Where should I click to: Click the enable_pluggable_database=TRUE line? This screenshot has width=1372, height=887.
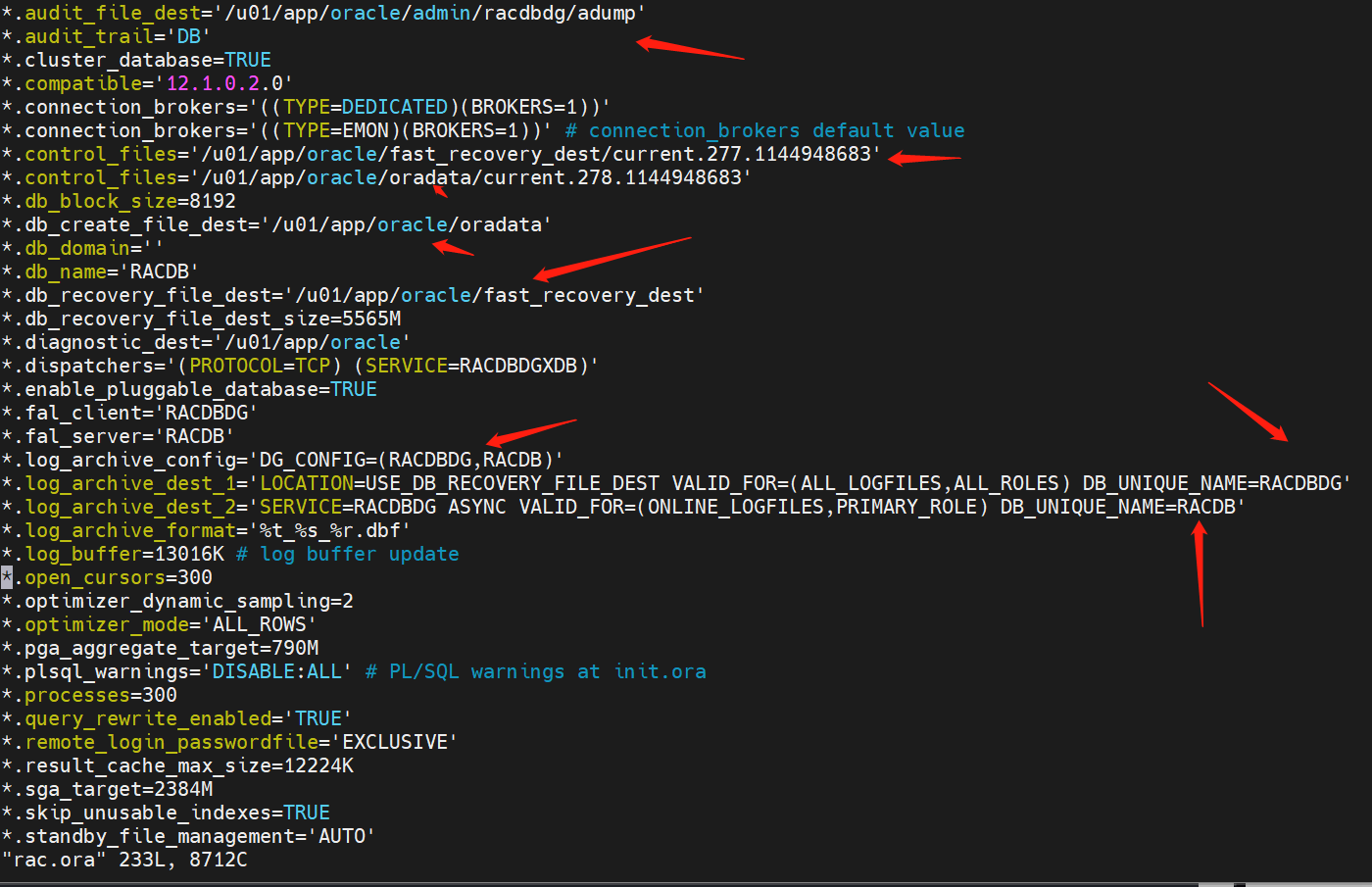pos(189,389)
